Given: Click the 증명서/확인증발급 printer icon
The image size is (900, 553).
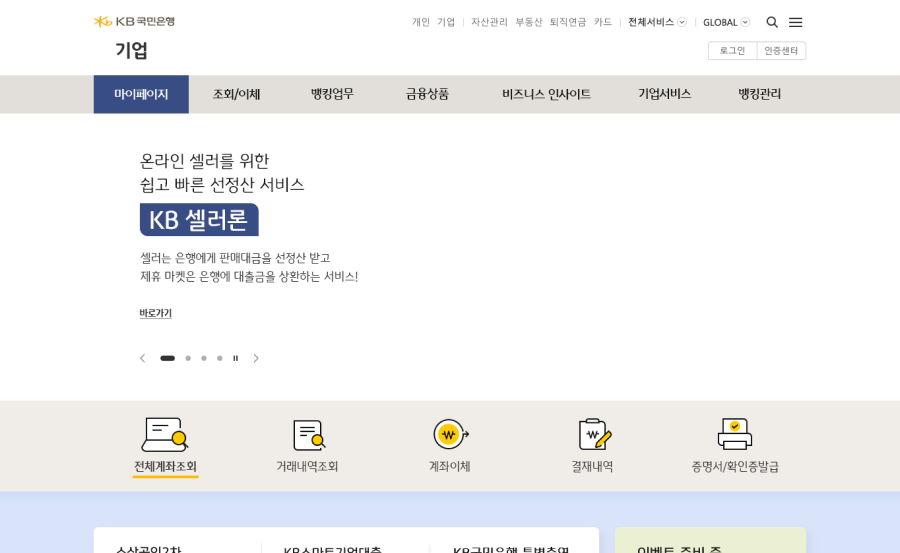Looking at the screenshot, I should coord(735,434).
